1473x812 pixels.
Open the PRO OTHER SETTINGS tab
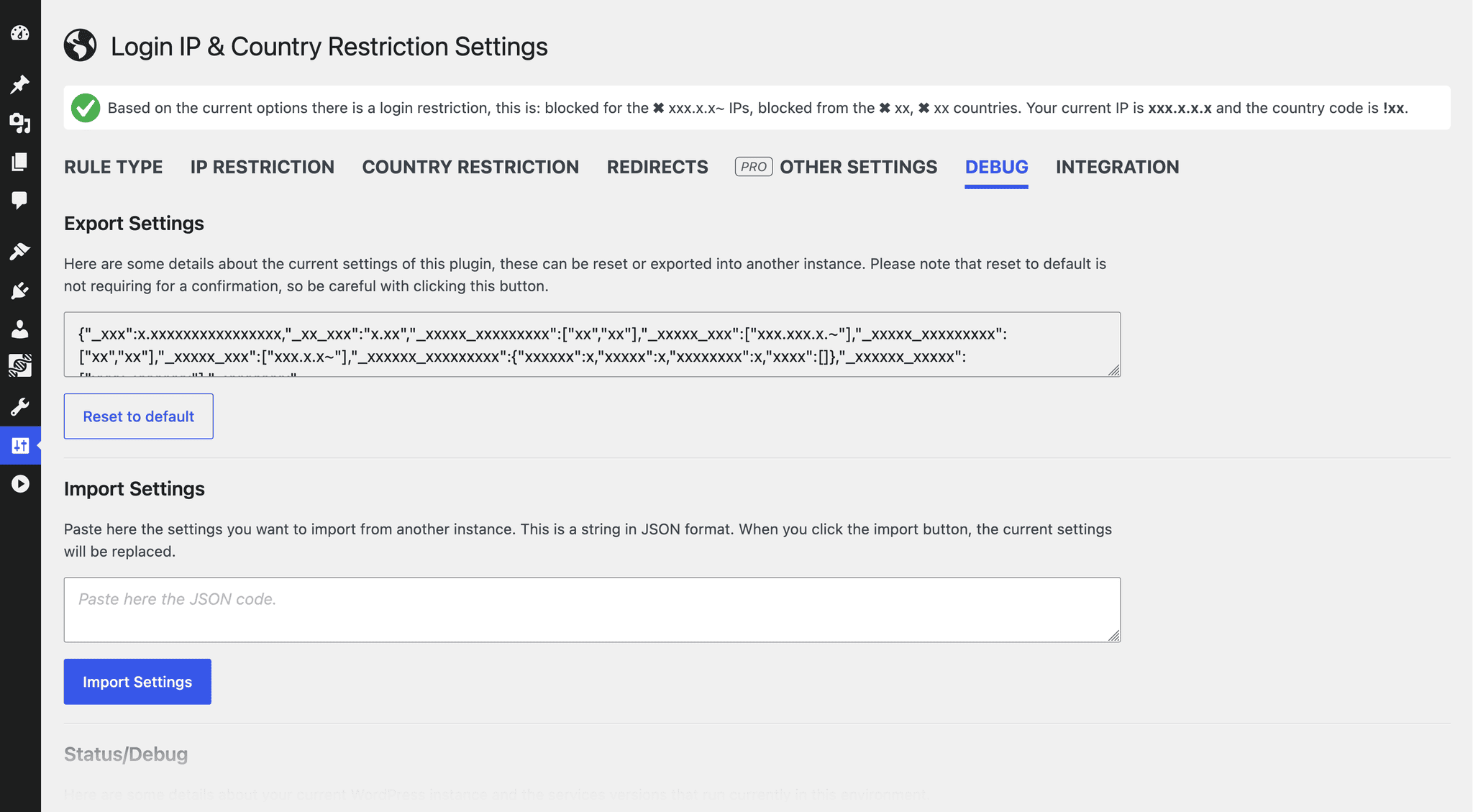[836, 167]
